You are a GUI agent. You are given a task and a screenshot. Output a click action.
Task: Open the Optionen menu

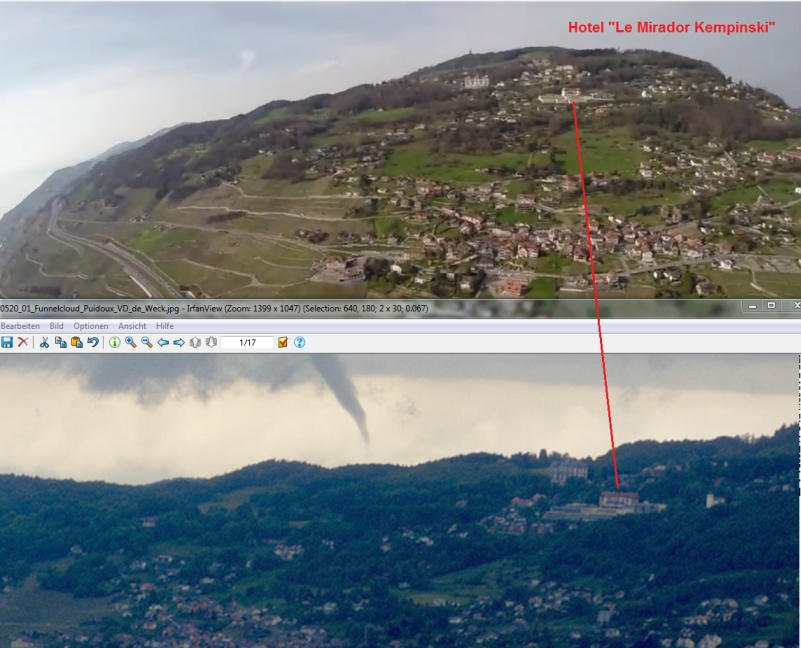(x=90, y=326)
